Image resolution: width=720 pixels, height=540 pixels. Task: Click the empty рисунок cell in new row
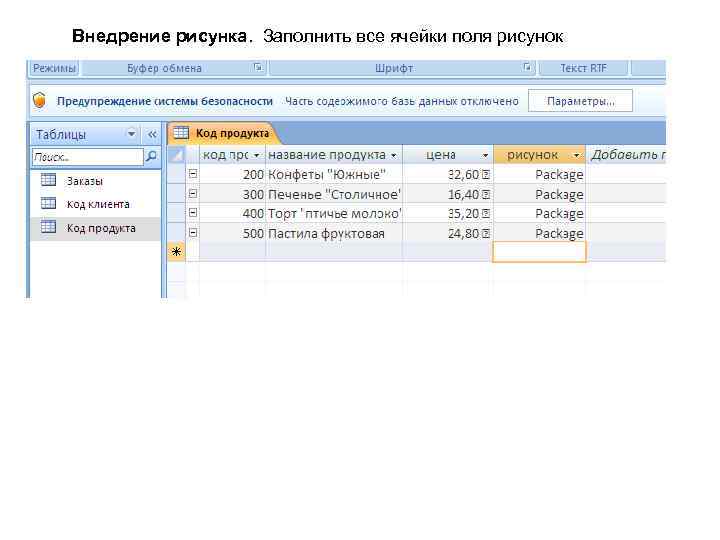(540, 252)
